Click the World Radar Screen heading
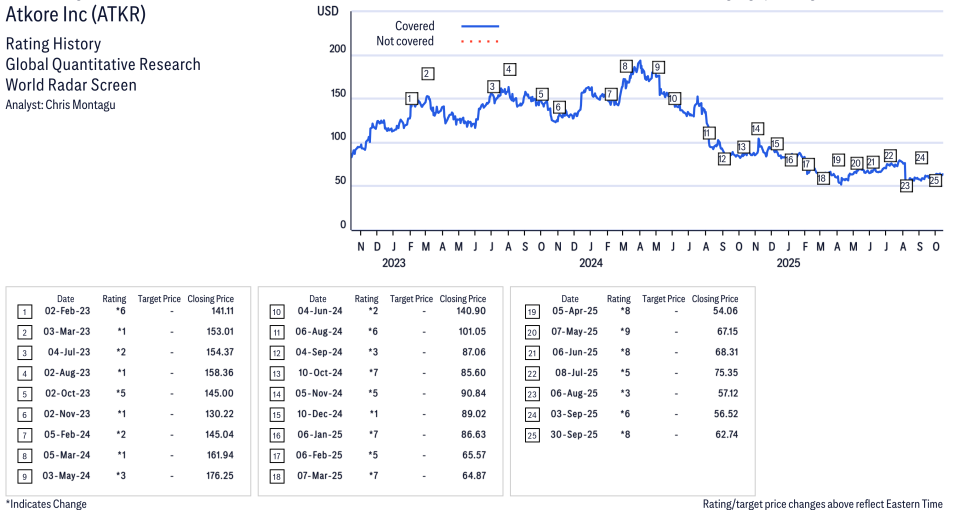Image resolution: width=954 pixels, height=510 pixels. pos(71,85)
